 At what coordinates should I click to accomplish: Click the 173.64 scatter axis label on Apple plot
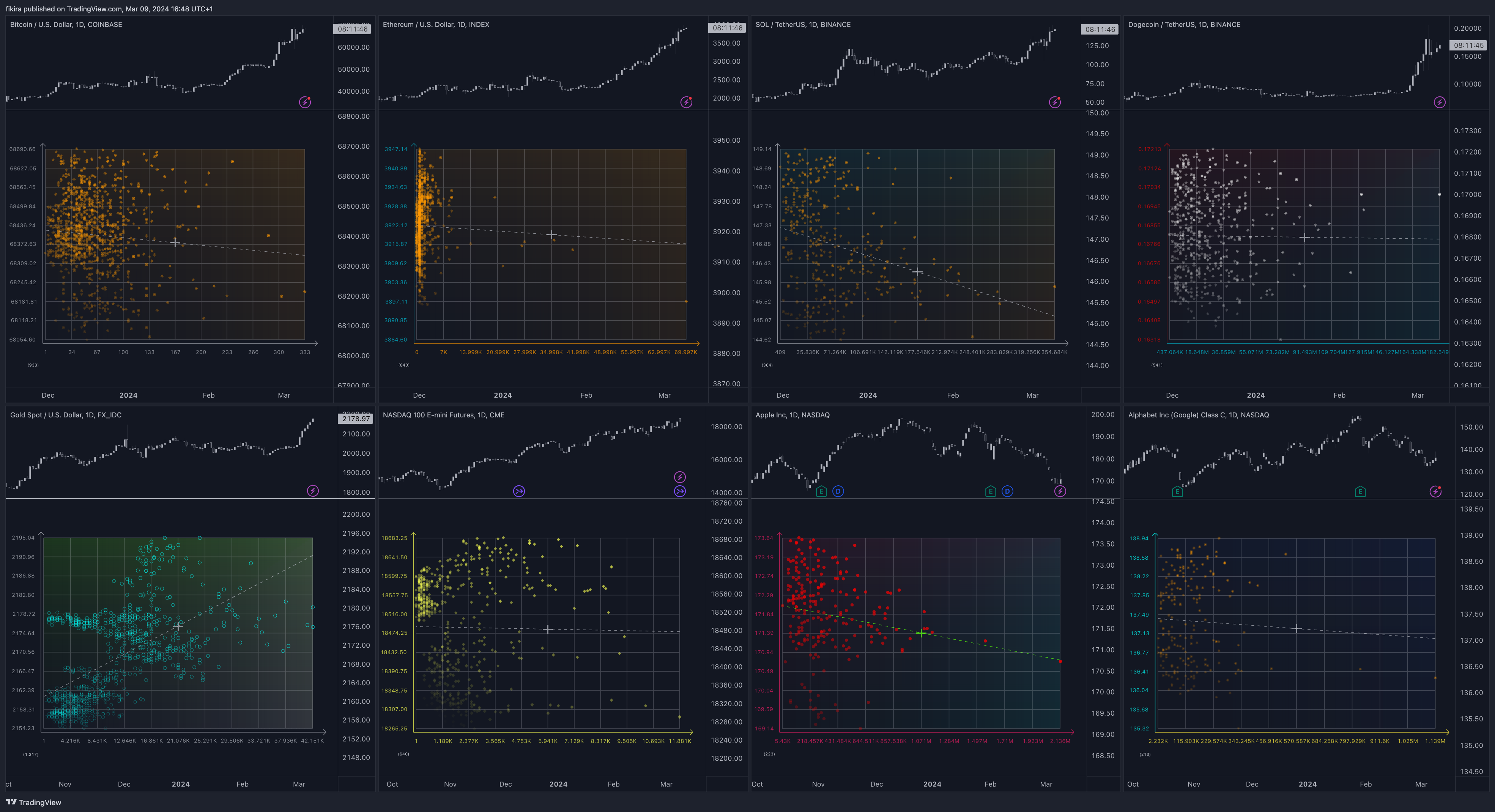(x=764, y=538)
